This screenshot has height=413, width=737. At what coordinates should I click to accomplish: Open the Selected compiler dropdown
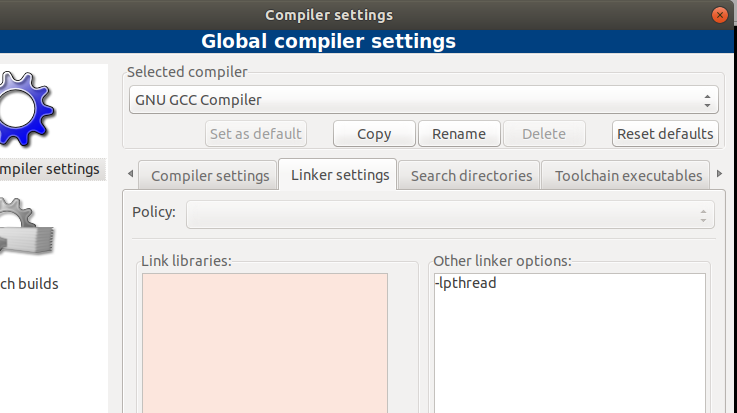(x=423, y=100)
